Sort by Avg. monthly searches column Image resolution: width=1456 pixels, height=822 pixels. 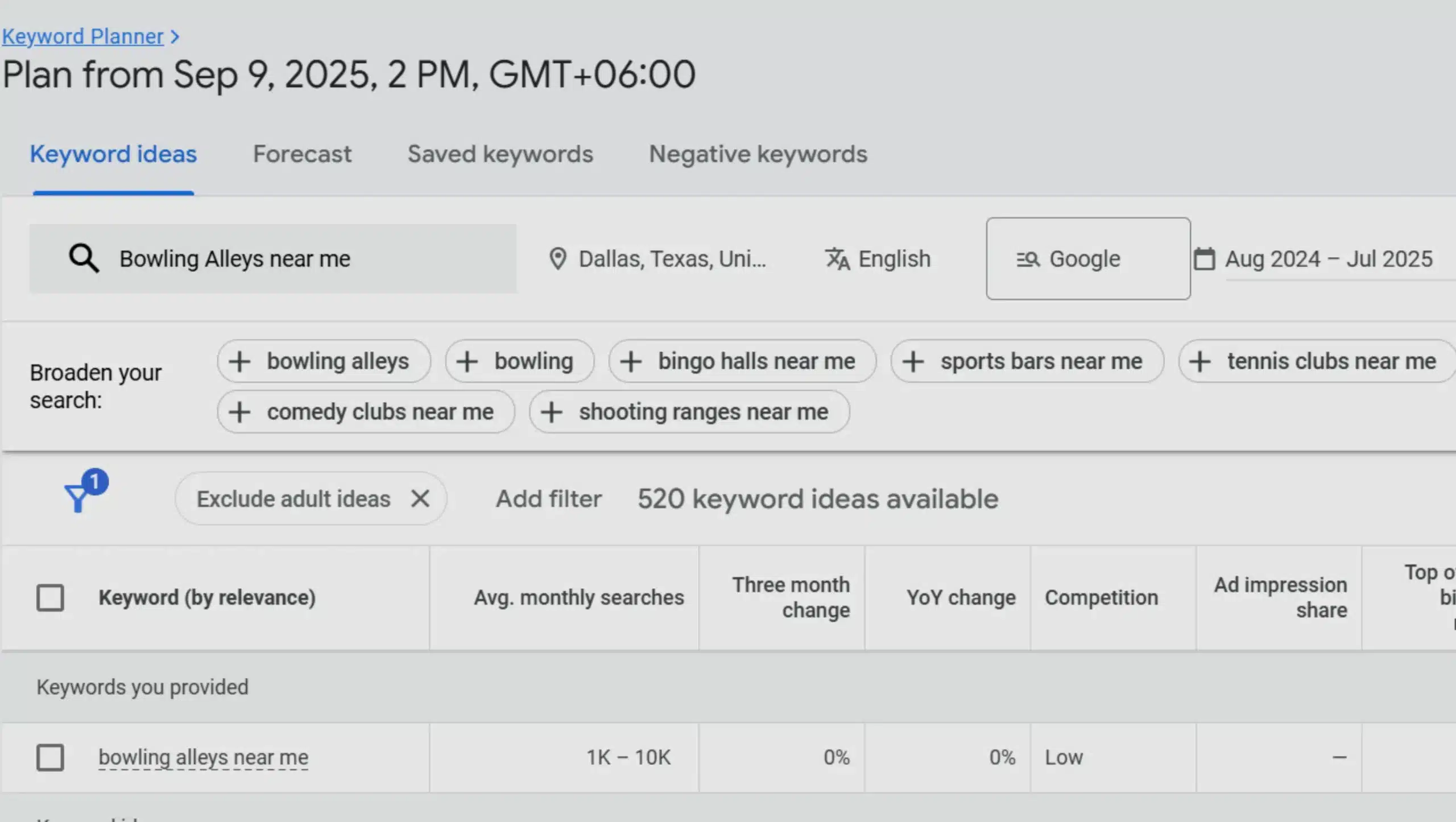tap(578, 597)
